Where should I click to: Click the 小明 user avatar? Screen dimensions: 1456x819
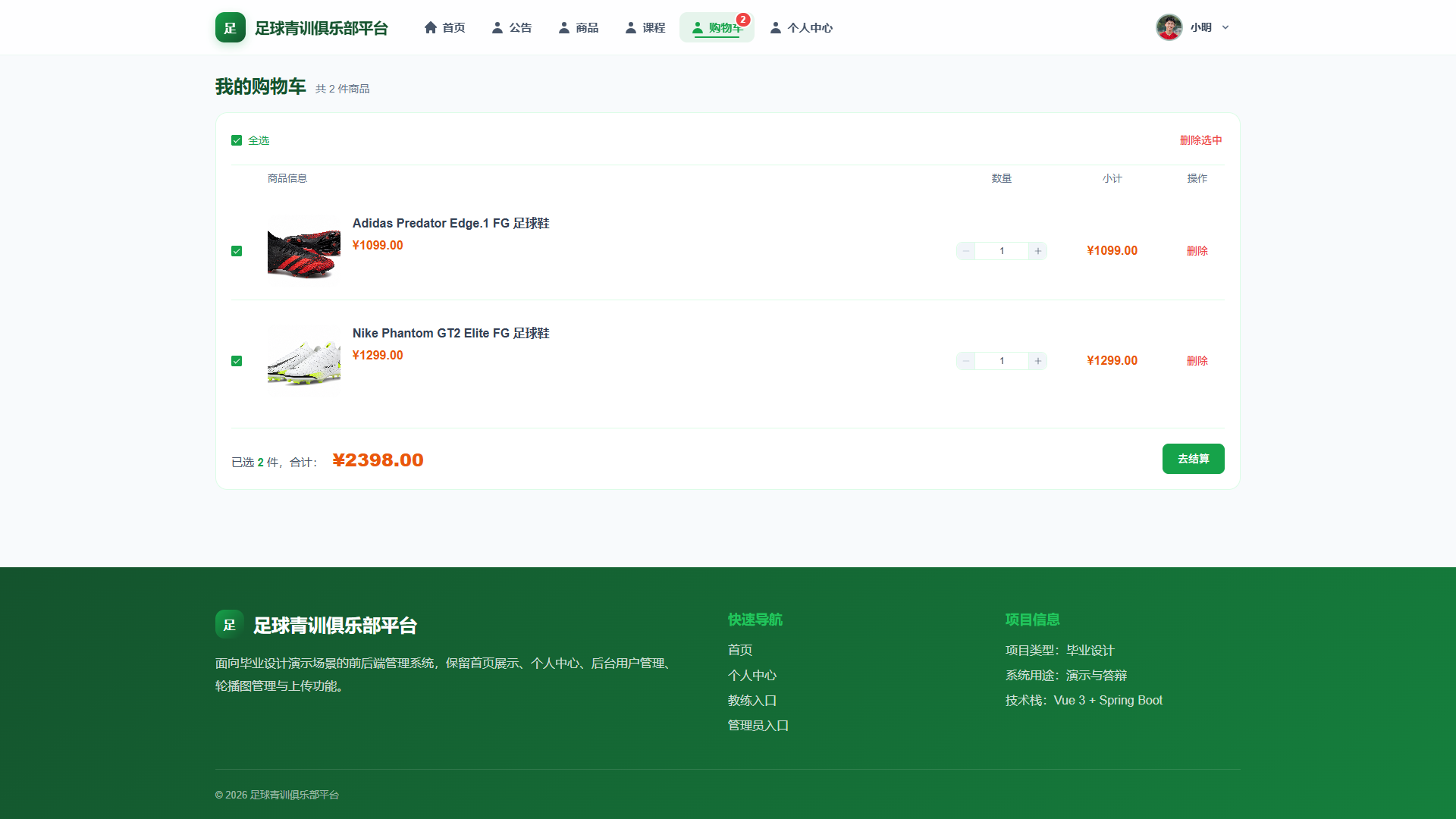pos(1169,27)
